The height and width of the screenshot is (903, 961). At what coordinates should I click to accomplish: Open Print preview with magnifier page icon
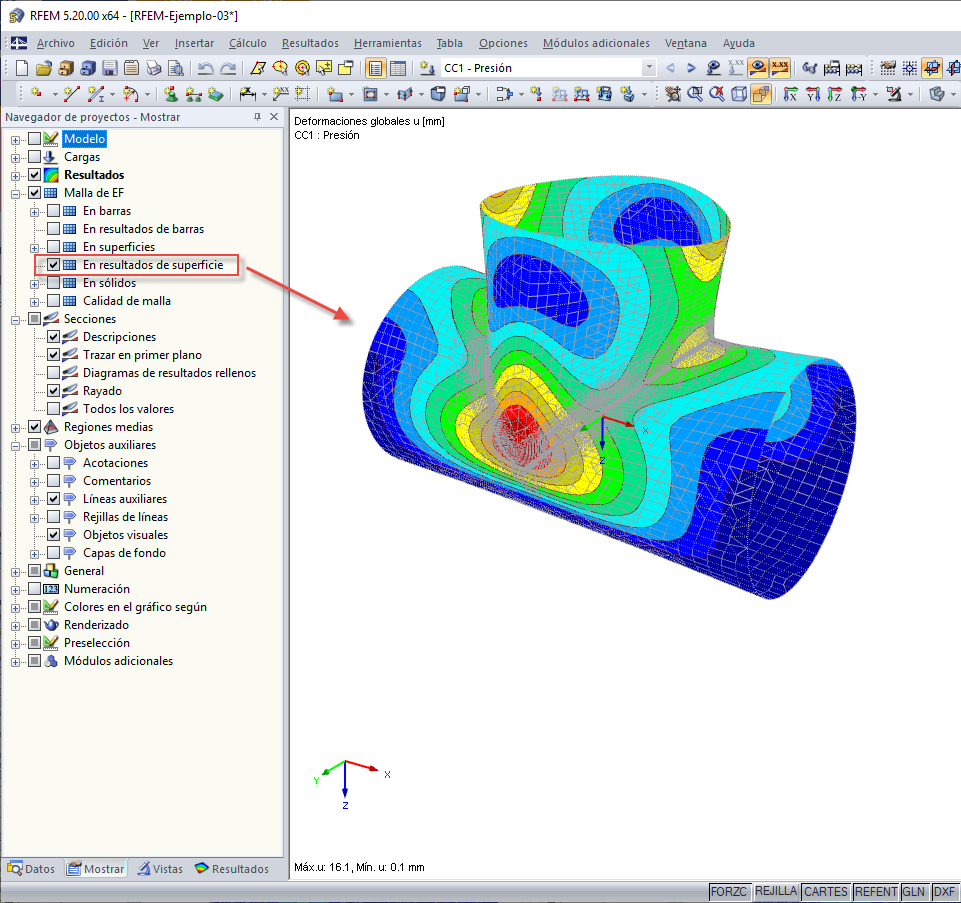tap(176, 68)
